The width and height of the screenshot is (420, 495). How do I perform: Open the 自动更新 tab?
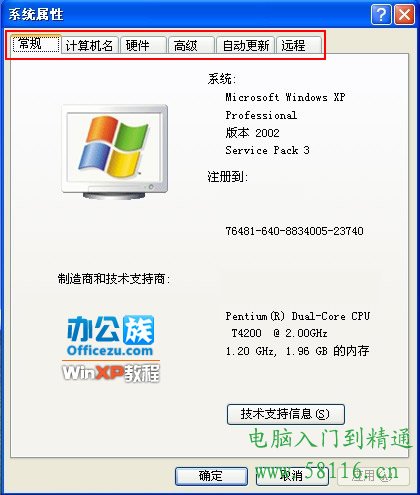(245, 45)
